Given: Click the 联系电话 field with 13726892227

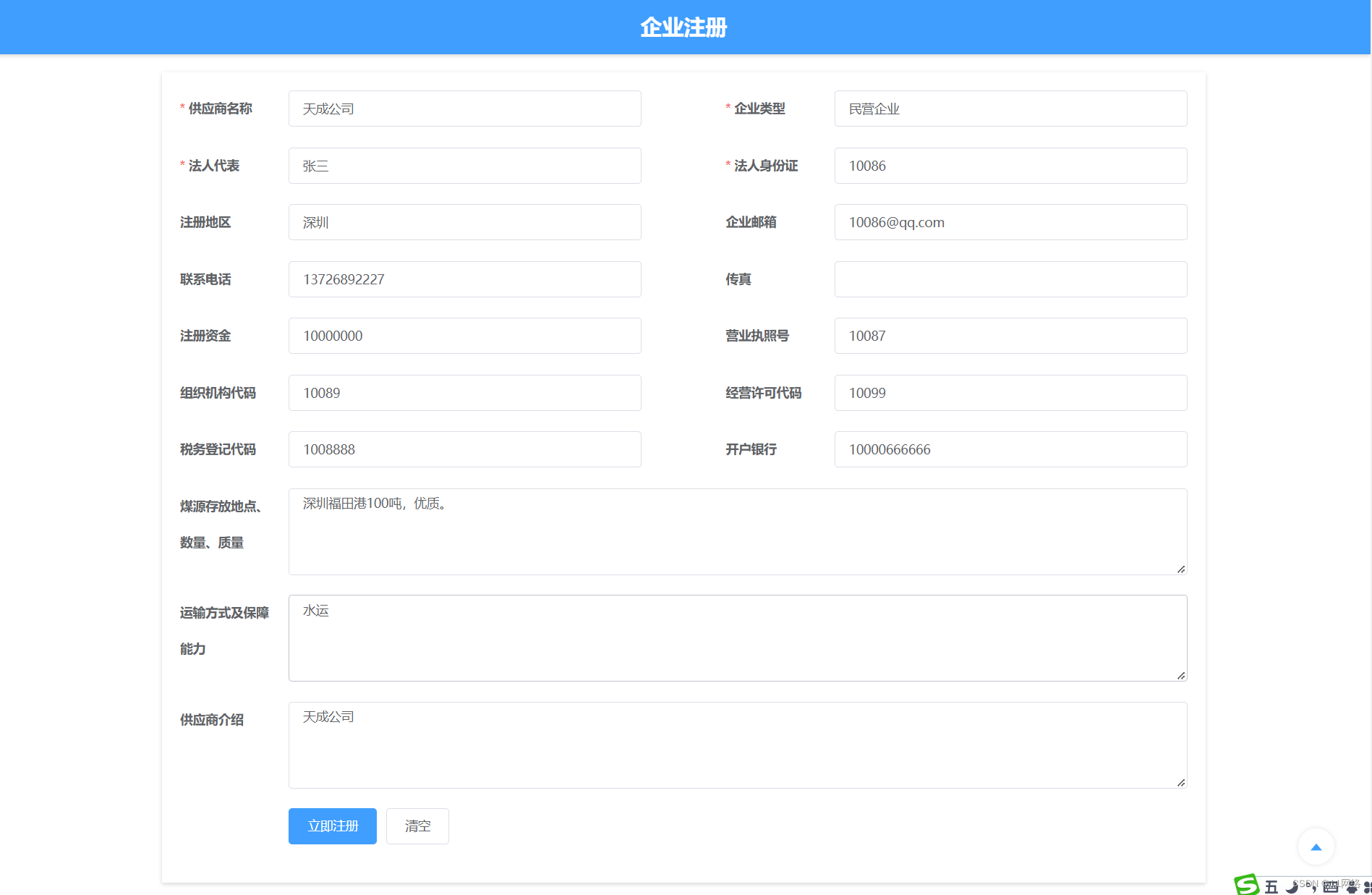Looking at the screenshot, I should pos(465,279).
